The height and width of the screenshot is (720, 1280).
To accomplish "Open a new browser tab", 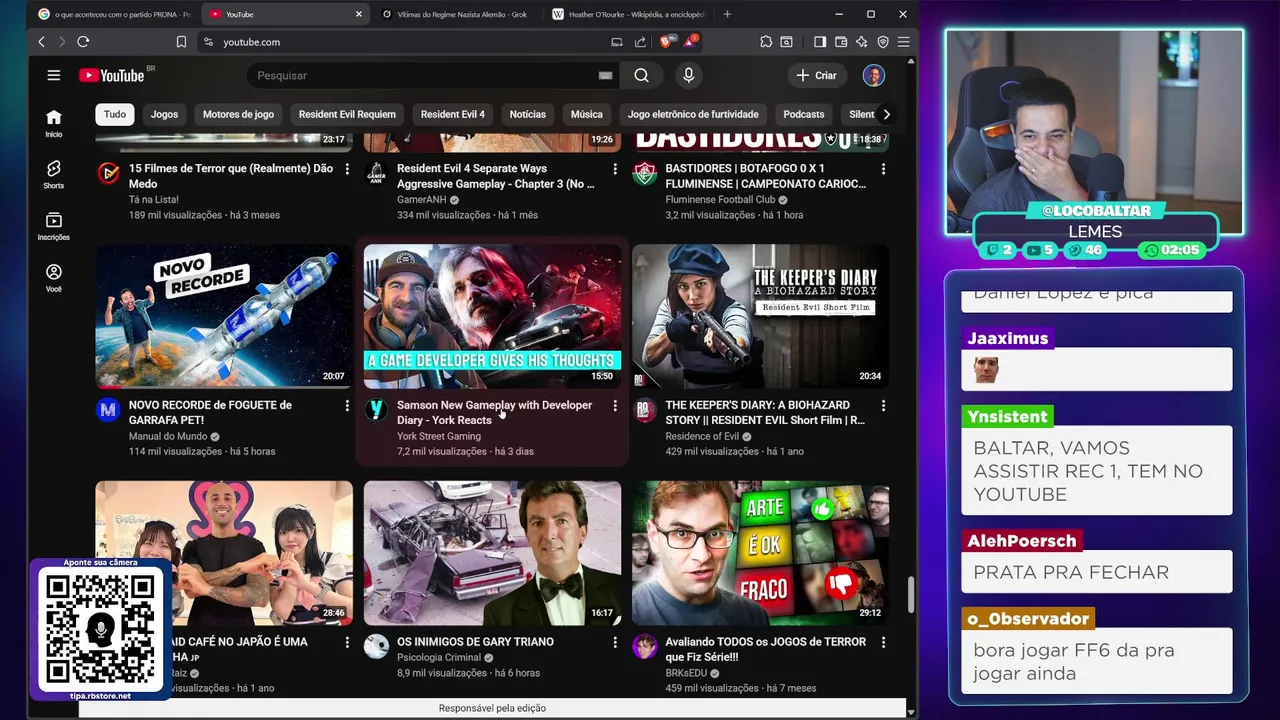I will point(727,14).
